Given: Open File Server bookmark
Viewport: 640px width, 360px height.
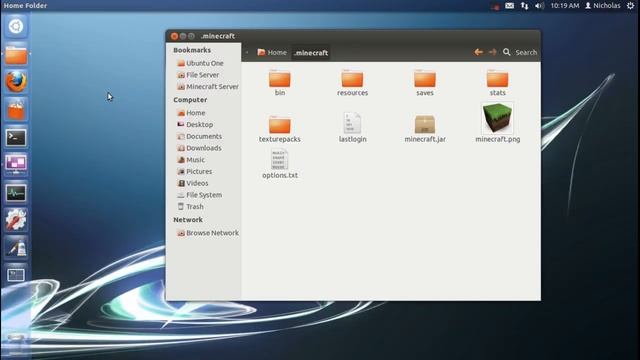Looking at the screenshot, I should tap(198, 75).
